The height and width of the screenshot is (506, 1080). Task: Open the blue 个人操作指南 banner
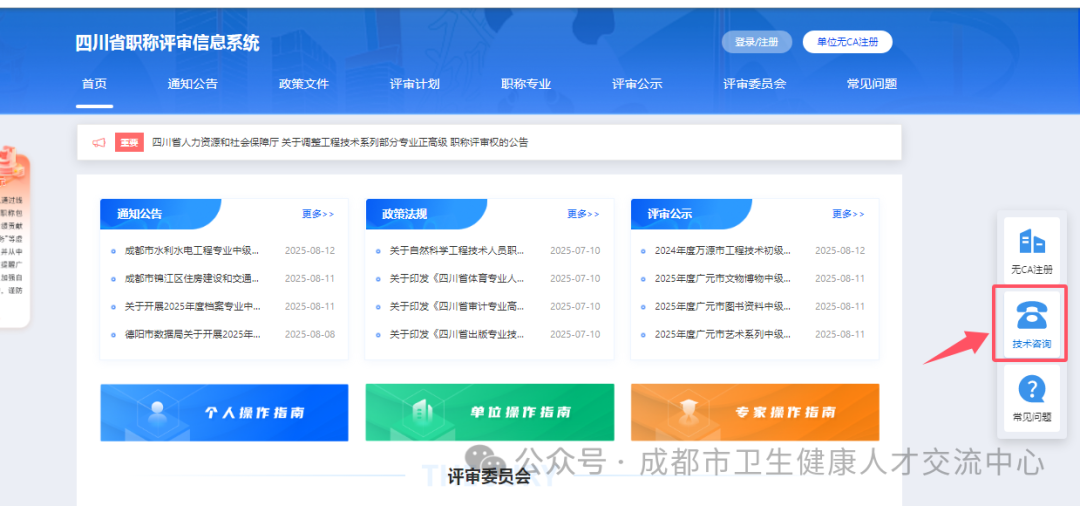(x=225, y=412)
